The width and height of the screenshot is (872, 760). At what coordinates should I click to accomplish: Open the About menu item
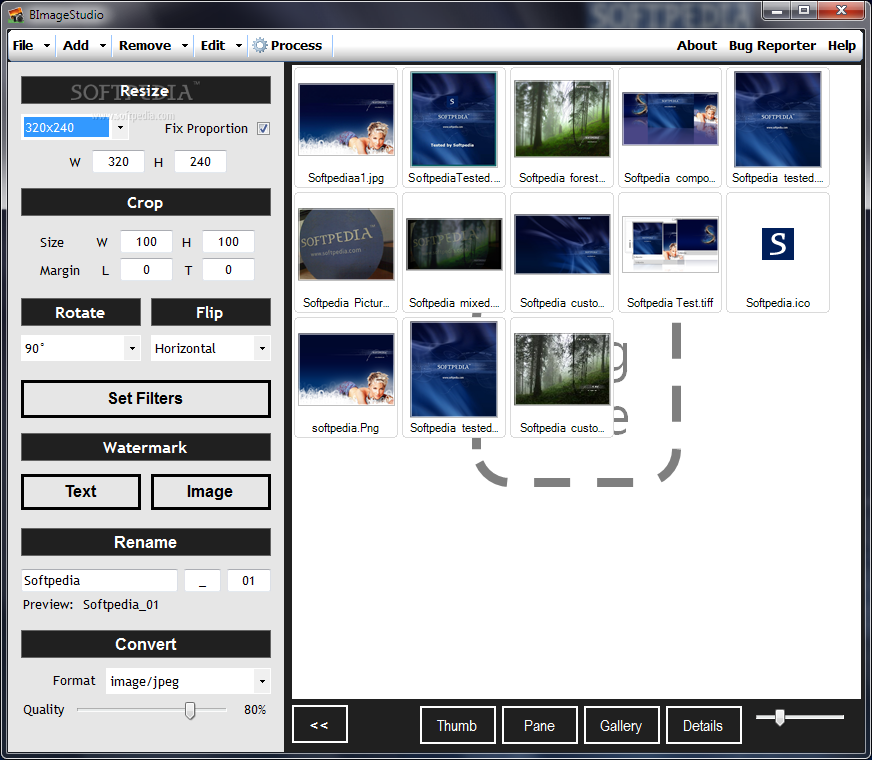tap(696, 46)
